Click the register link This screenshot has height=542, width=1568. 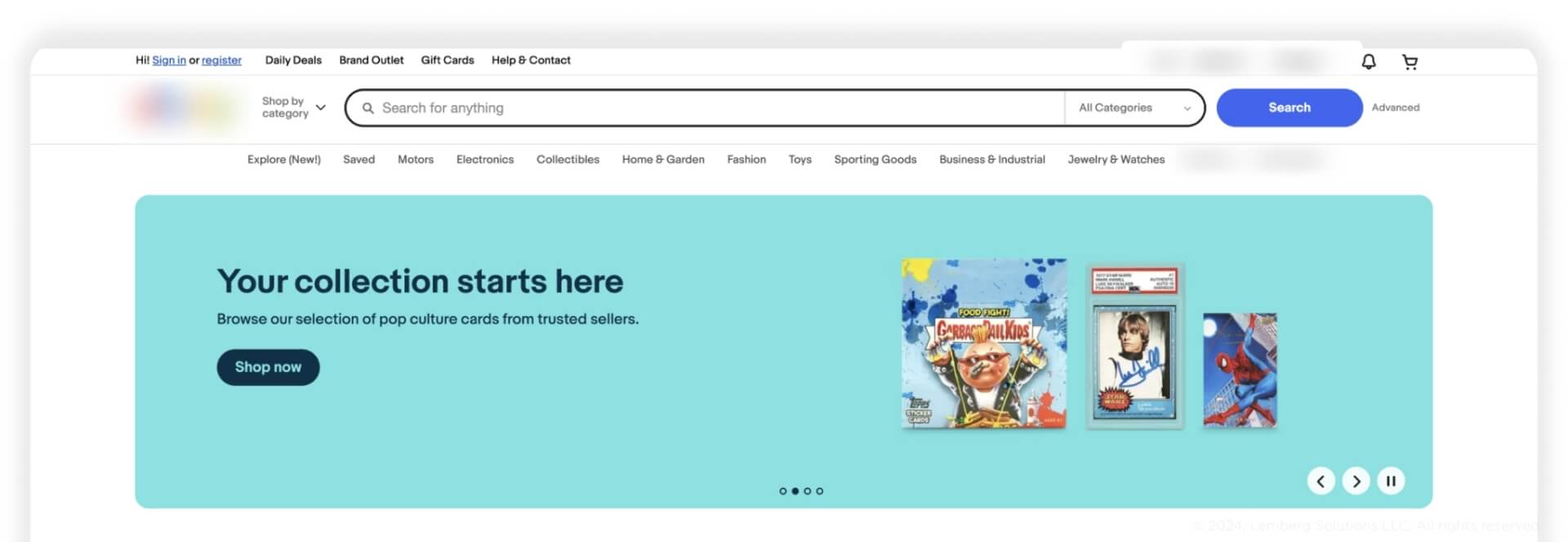coord(221,60)
